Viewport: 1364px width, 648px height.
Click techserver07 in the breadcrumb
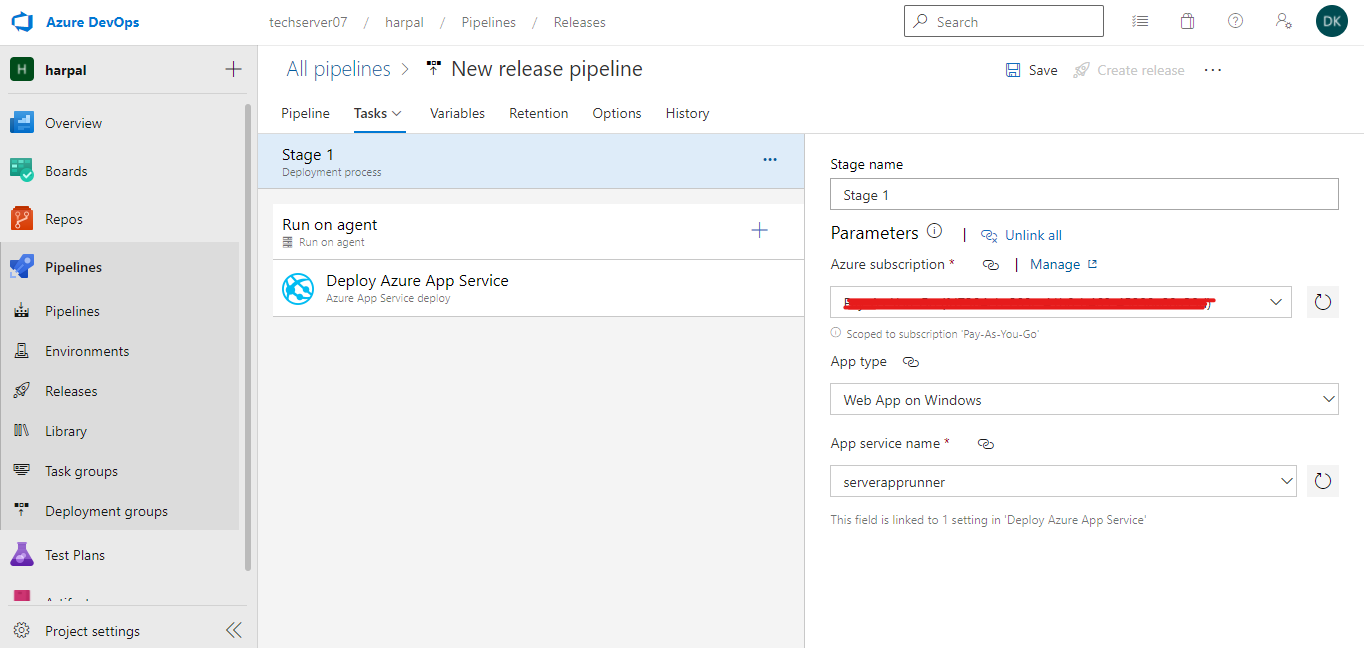point(308,22)
